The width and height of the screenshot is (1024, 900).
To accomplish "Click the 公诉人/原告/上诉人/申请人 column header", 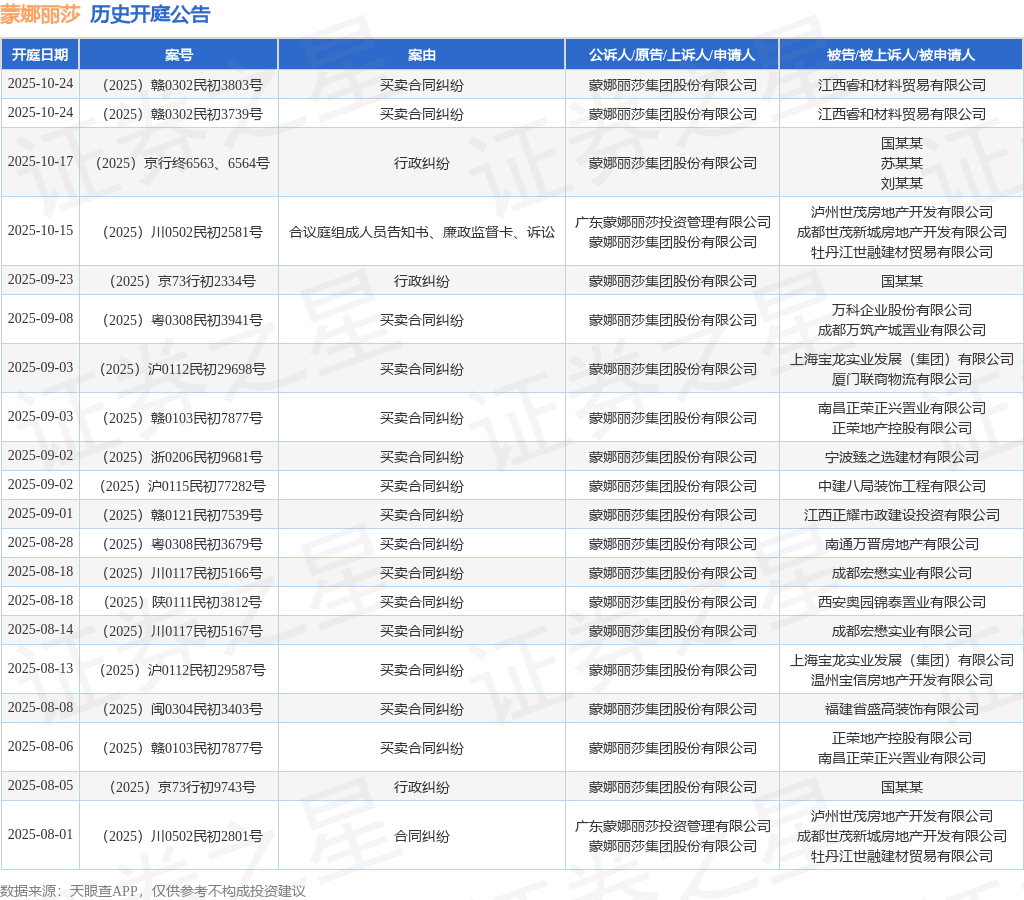I will (672, 55).
